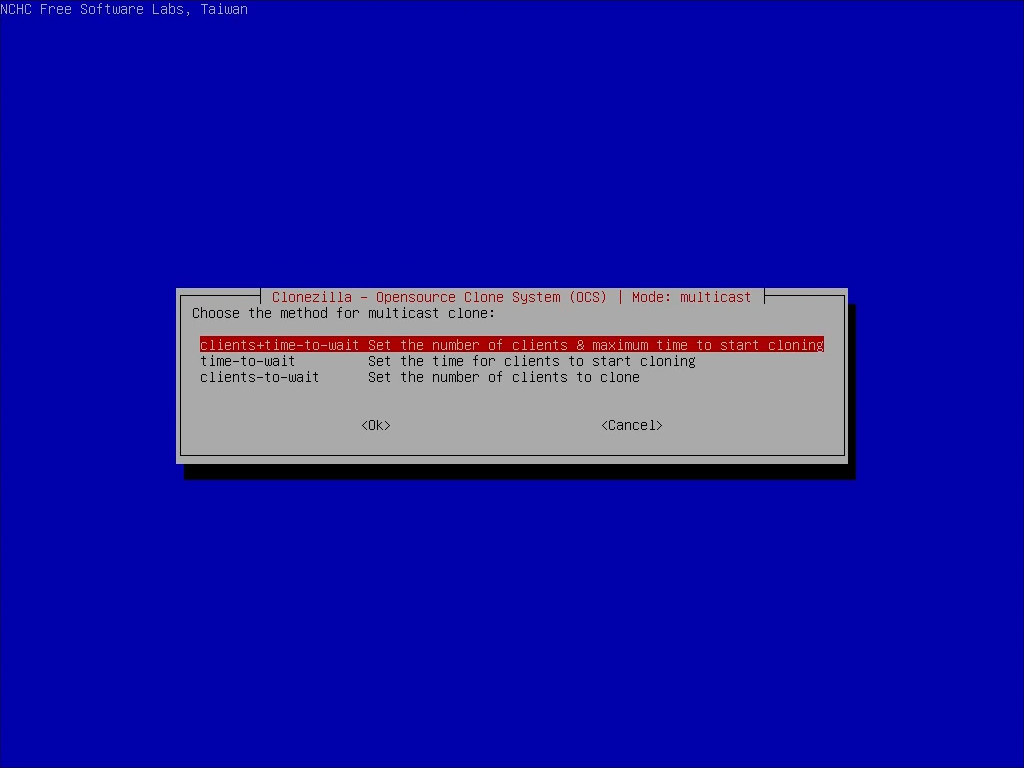Click the word Clonezilla in dialog title
Image resolution: width=1024 pixels, height=768 pixels.
click(x=311, y=297)
